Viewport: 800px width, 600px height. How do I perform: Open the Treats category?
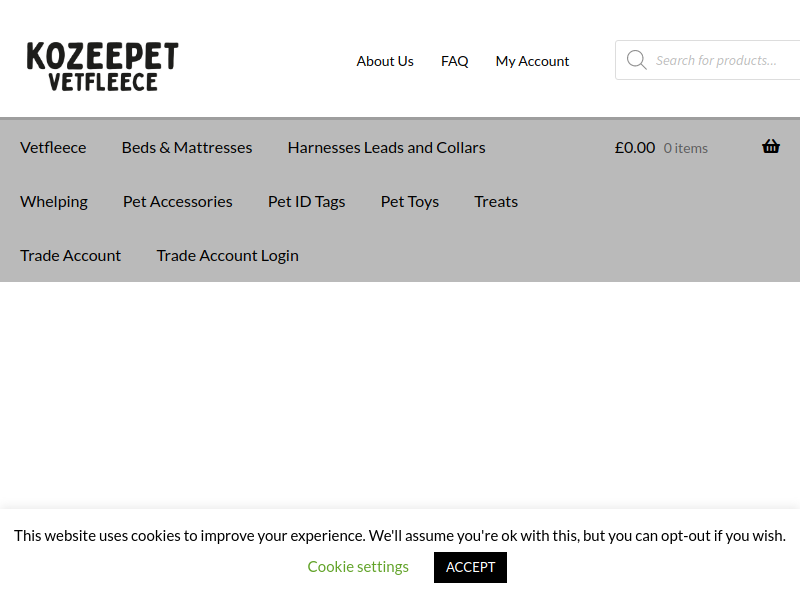496,201
